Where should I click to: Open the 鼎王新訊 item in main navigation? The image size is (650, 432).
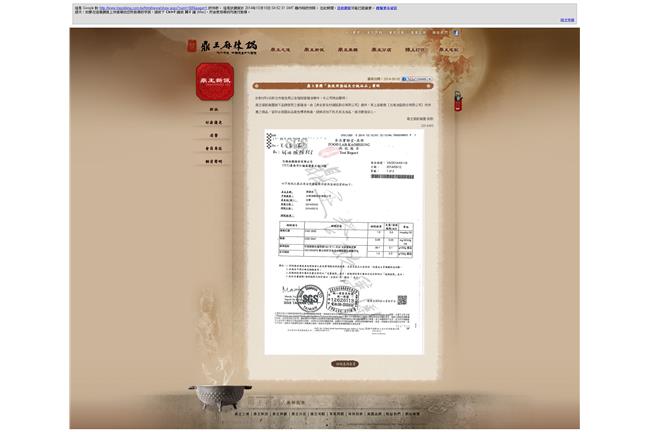[x=314, y=50]
